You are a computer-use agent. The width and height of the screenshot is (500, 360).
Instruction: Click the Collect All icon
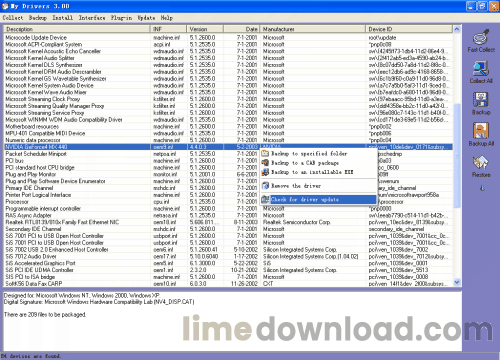[481, 69]
